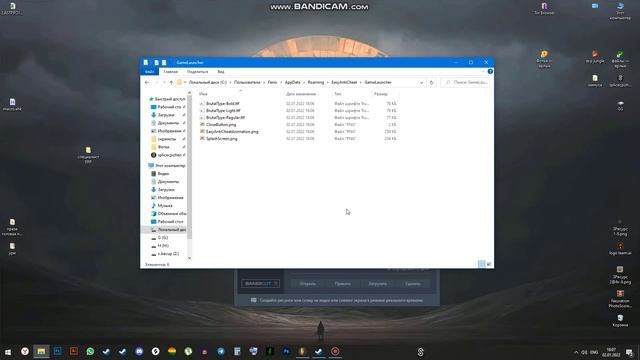Select BrutalType-Bold.ttf file

[222, 104]
